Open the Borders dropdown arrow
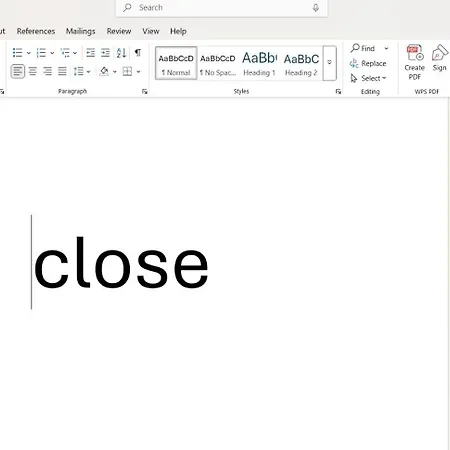Image resolution: width=450 pixels, height=450 pixels. click(138, 72)
